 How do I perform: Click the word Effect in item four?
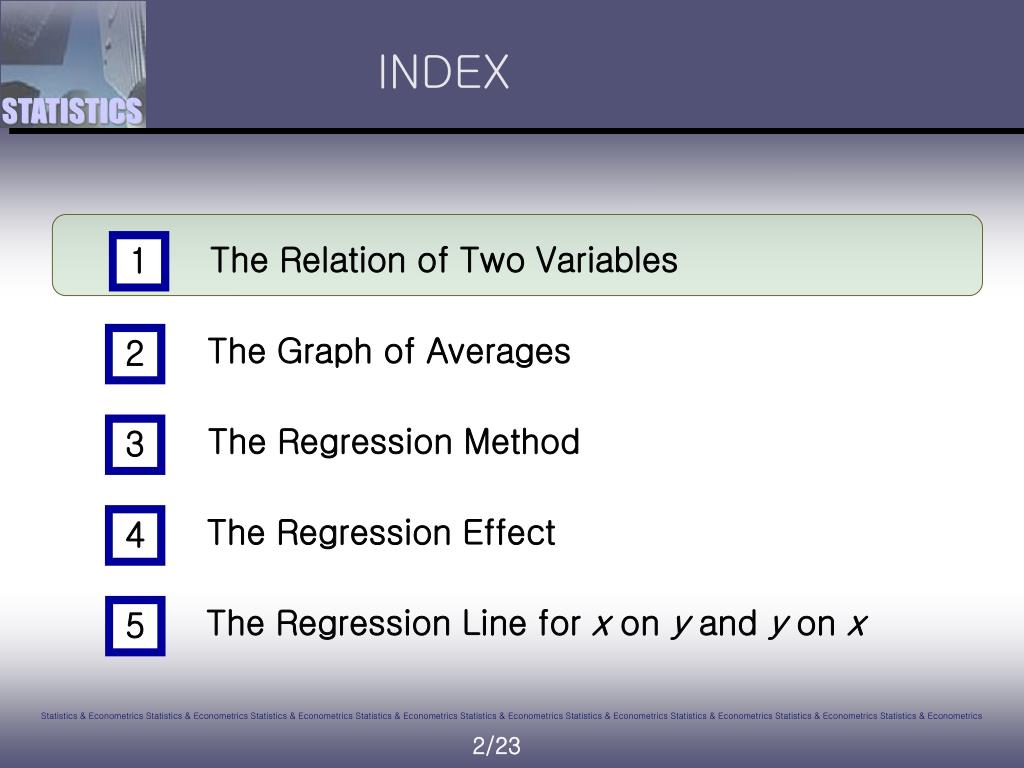tap(509, 533)
